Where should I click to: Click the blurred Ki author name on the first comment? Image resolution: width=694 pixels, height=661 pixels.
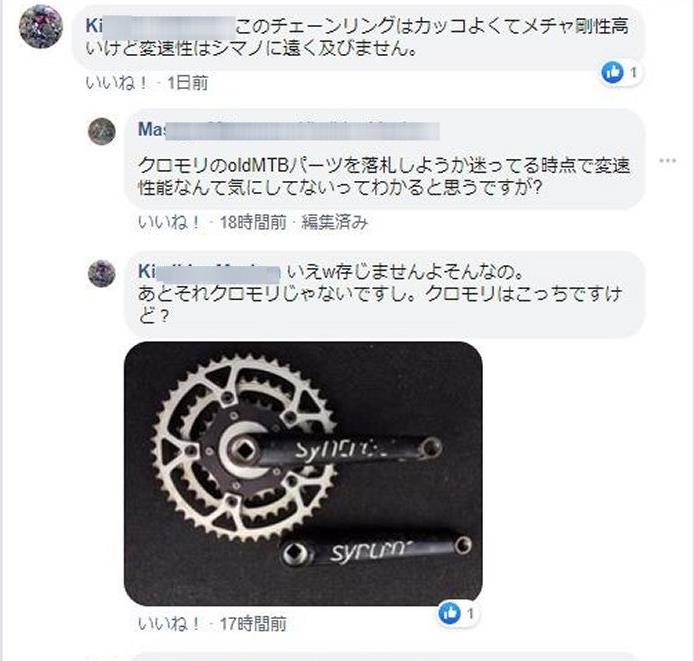[160, 27]
